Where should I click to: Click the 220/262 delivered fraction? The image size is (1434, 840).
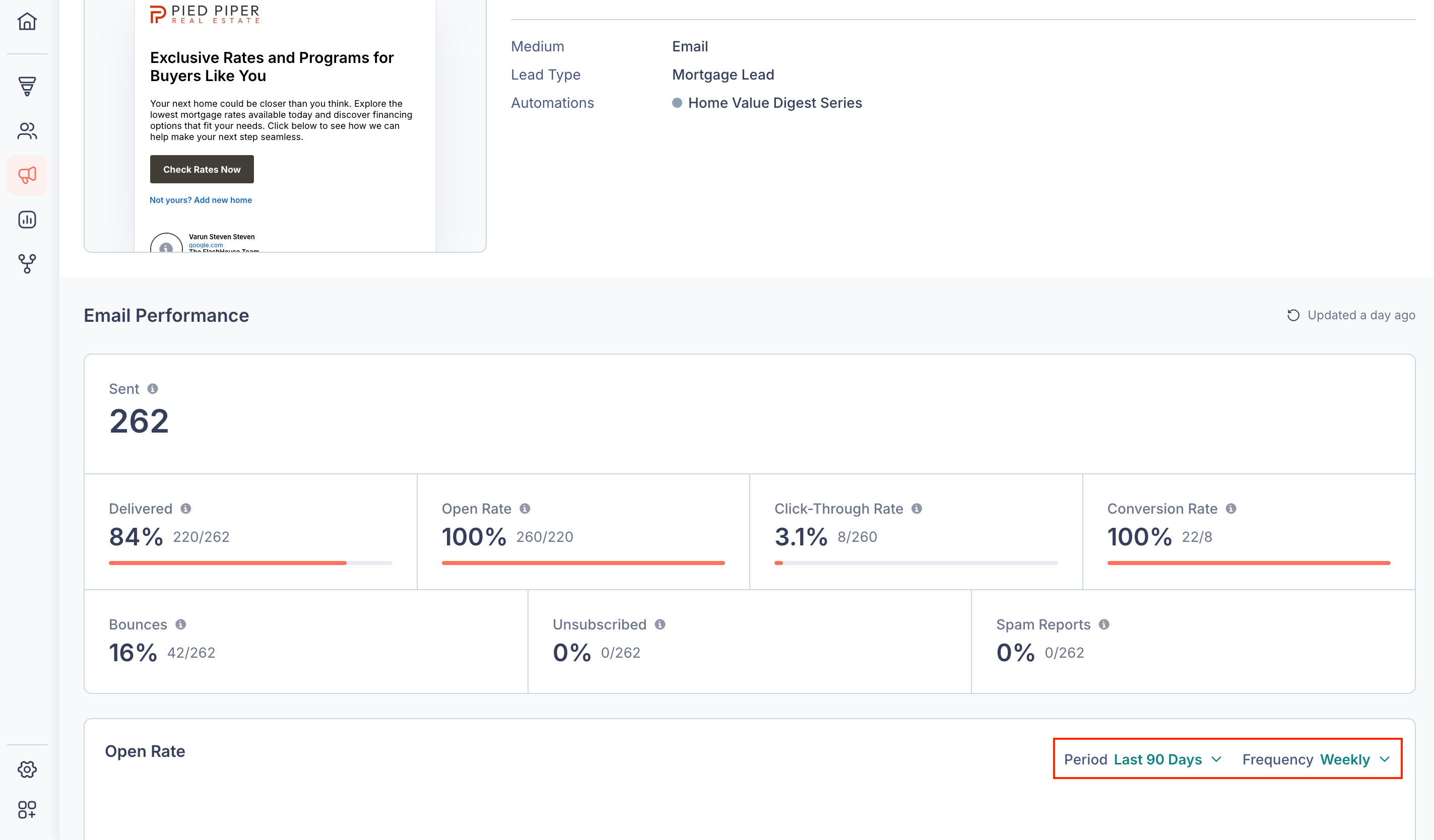(202, 537)
